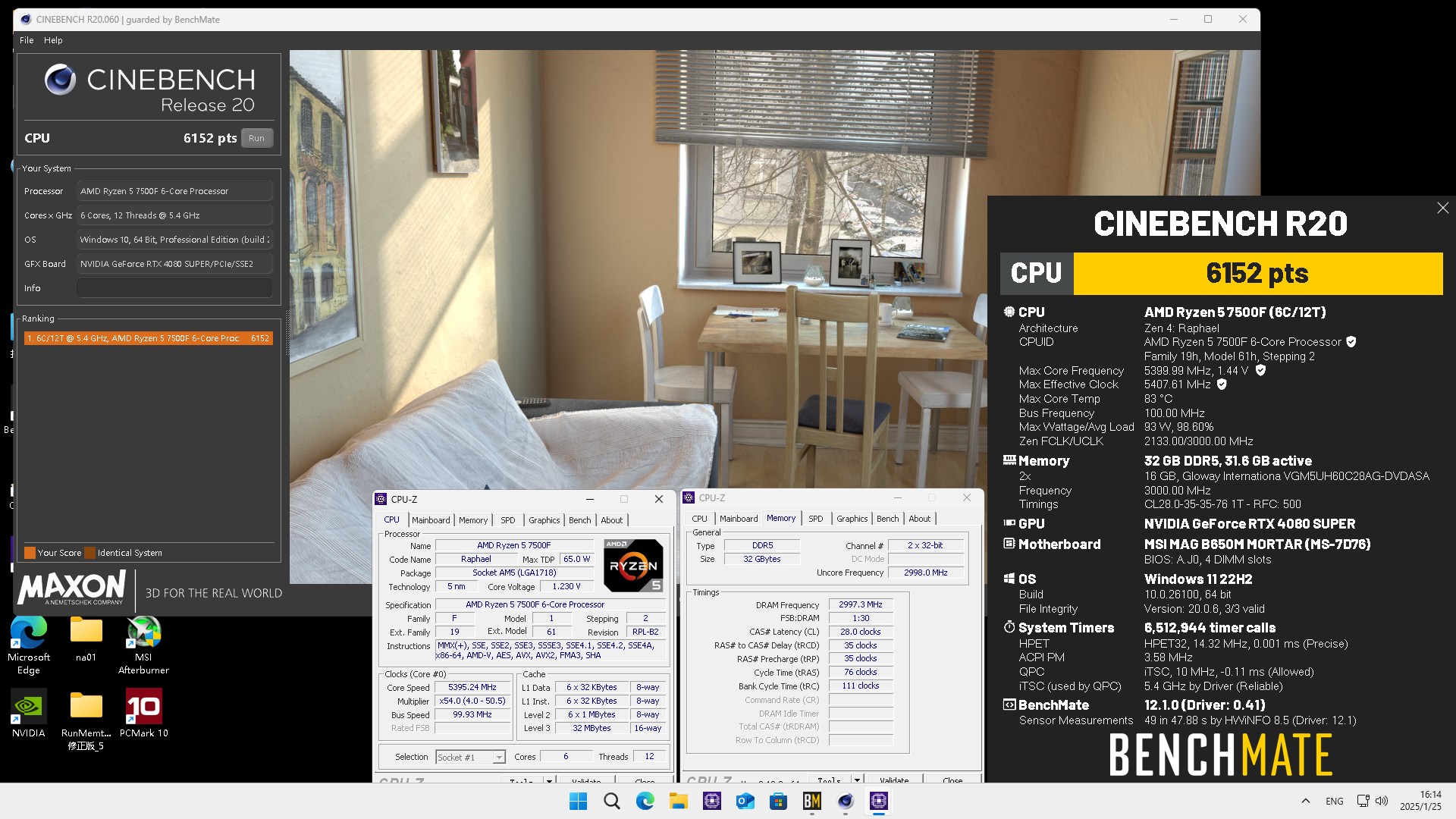Click the Core Voltage value 1.230 V
This screenshot has width=1456, height=819.
pyautogui.click(x=566, y=586)
